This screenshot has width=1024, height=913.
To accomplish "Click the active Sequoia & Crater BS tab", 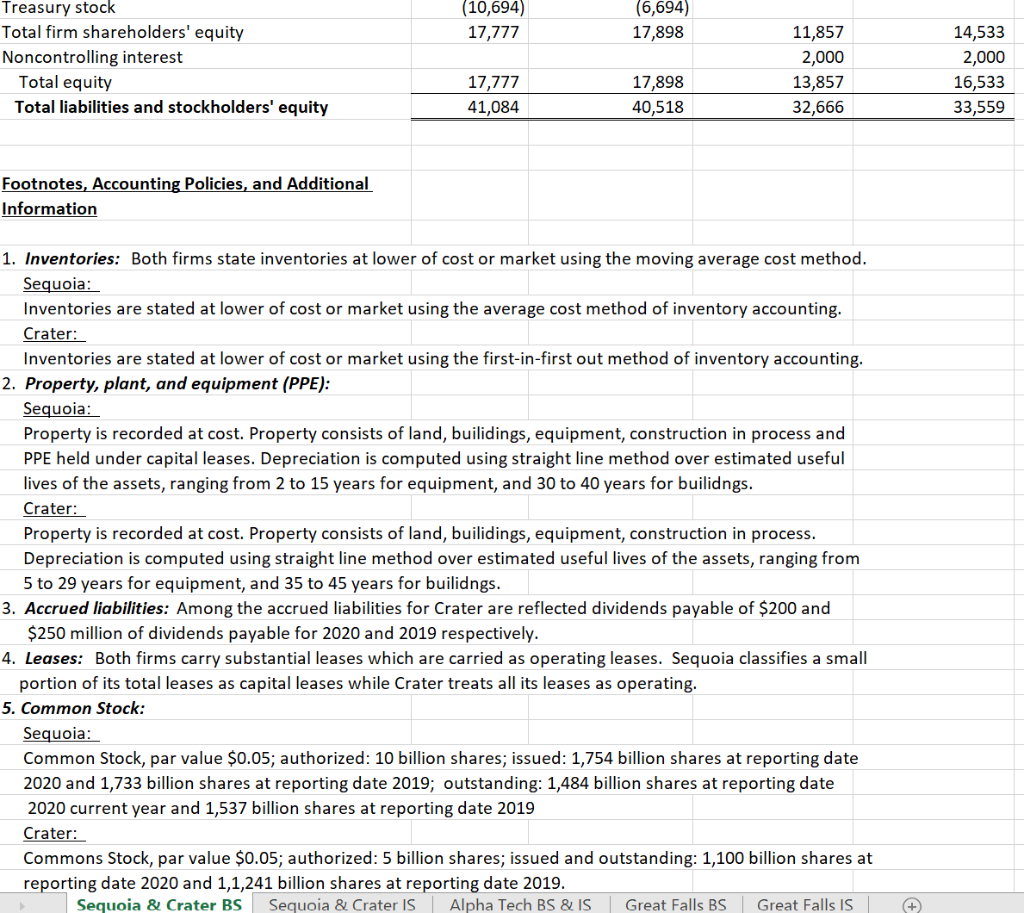I will [x=158, y=904].
